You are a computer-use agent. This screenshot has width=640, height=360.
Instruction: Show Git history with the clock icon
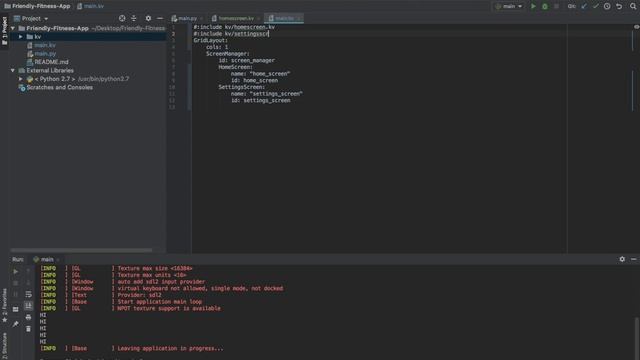tap(607, 6)
